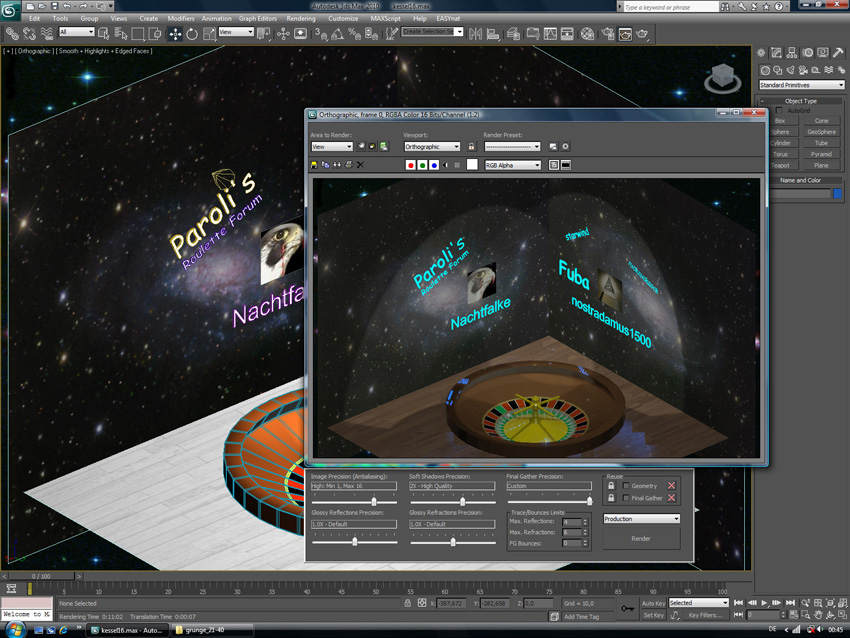
Task: Create a GeoSphere primitive button
Action: [821, 132]
